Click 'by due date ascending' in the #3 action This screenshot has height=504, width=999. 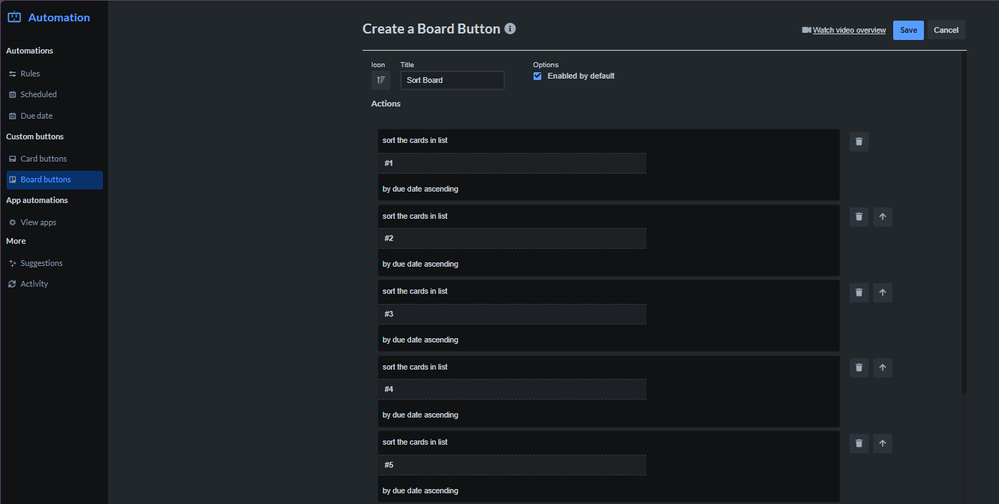pyautogui.click(x=420, y=340)
